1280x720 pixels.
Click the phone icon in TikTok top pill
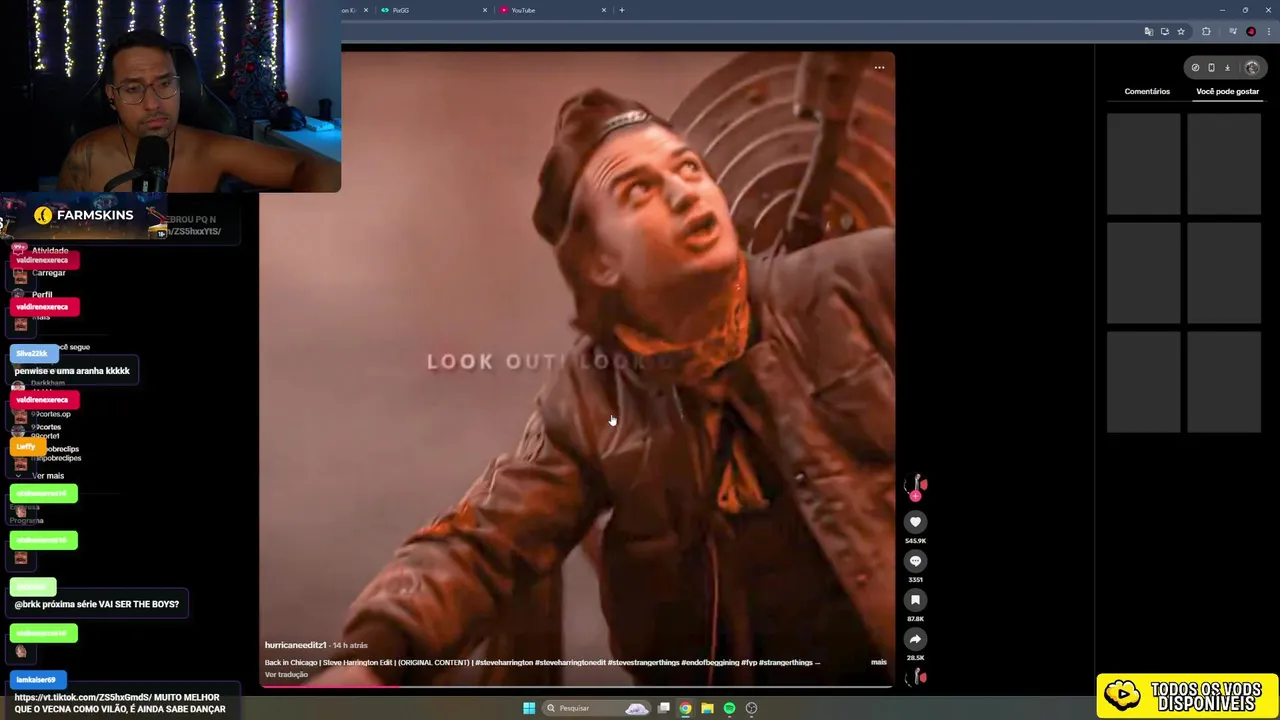click(x=1211, y=68)
